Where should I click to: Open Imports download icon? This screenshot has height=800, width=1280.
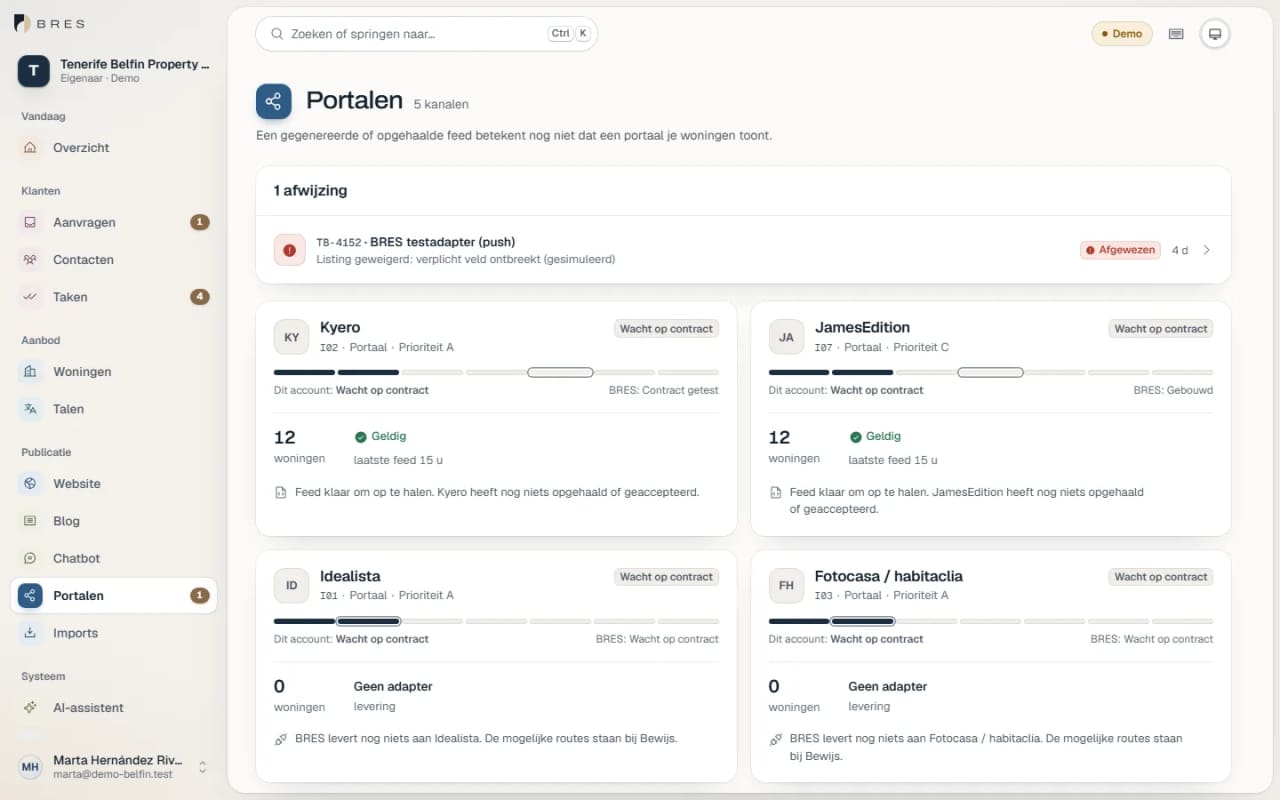click(30, 633)
